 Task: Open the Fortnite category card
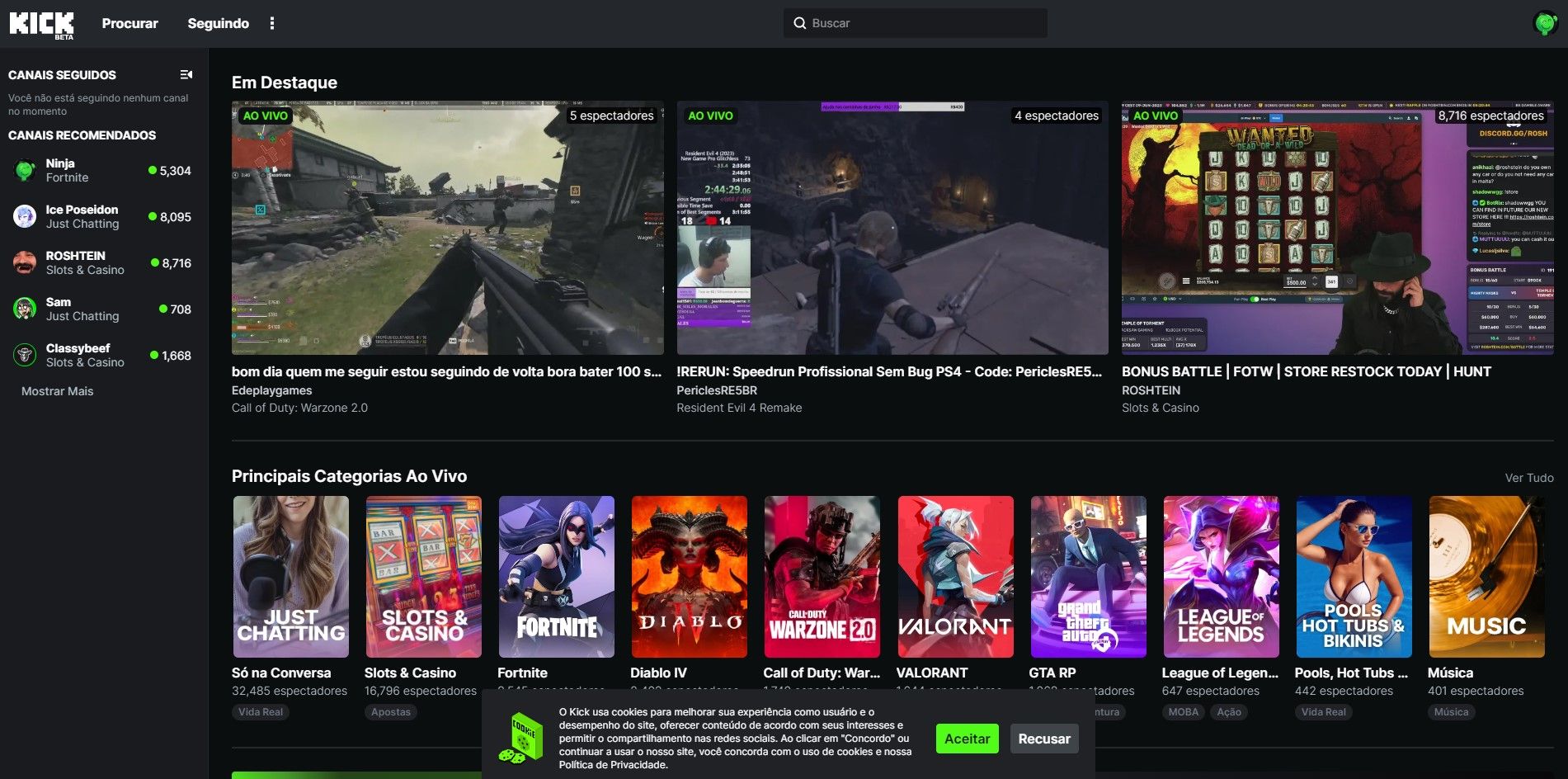tap(556, 576)
